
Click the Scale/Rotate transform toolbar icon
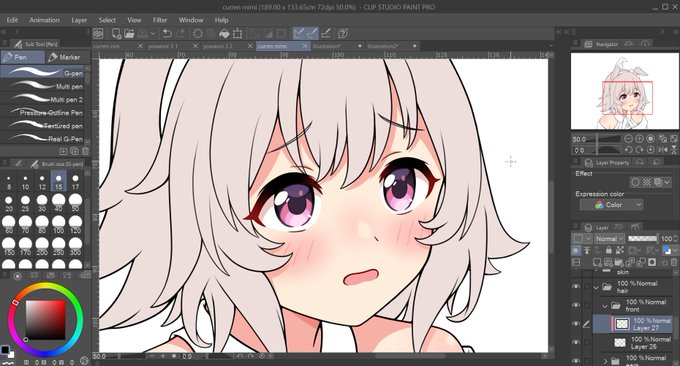coord(237,33)
